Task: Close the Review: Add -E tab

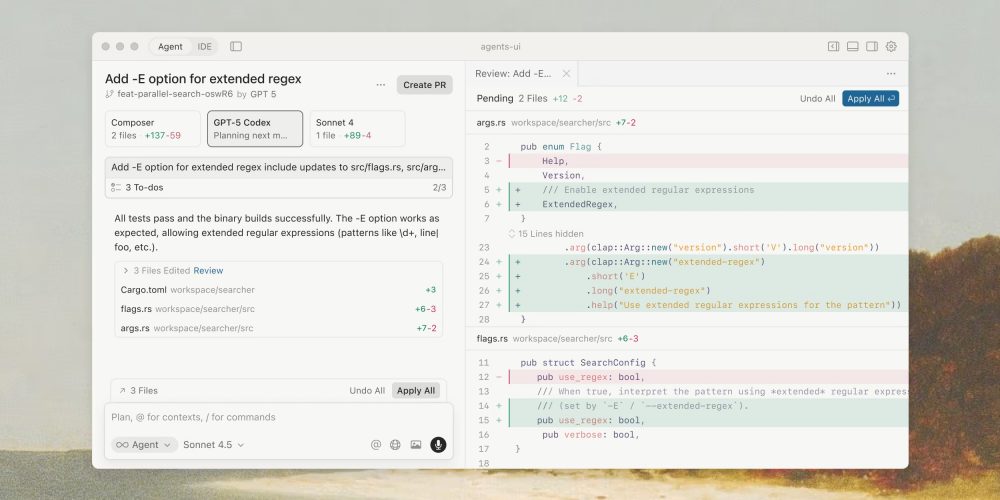Action: coord(566,73)
